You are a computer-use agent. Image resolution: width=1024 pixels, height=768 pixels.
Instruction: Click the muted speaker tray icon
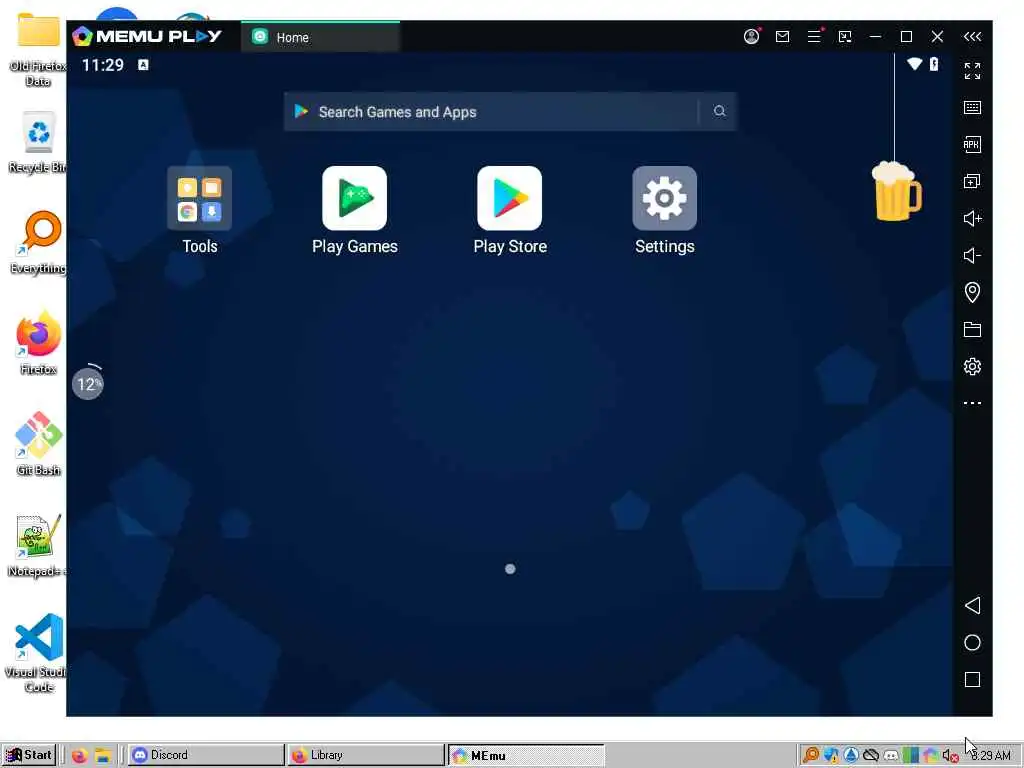[x=950, y=756]
